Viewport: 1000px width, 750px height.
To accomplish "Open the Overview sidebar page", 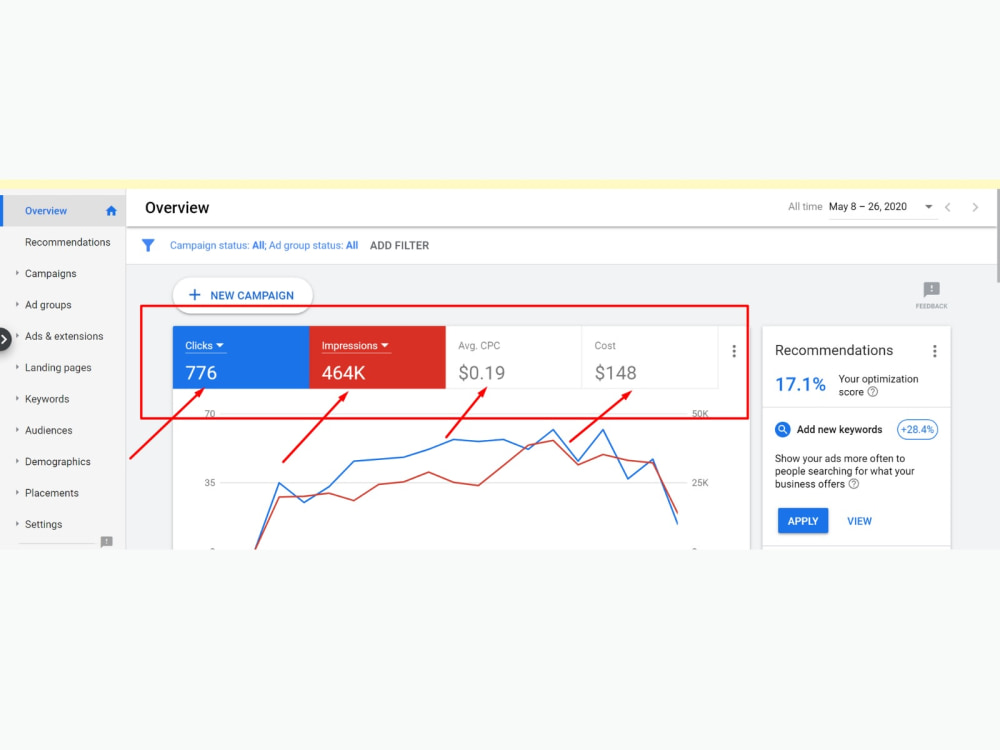I will click(x=62, y=211).
